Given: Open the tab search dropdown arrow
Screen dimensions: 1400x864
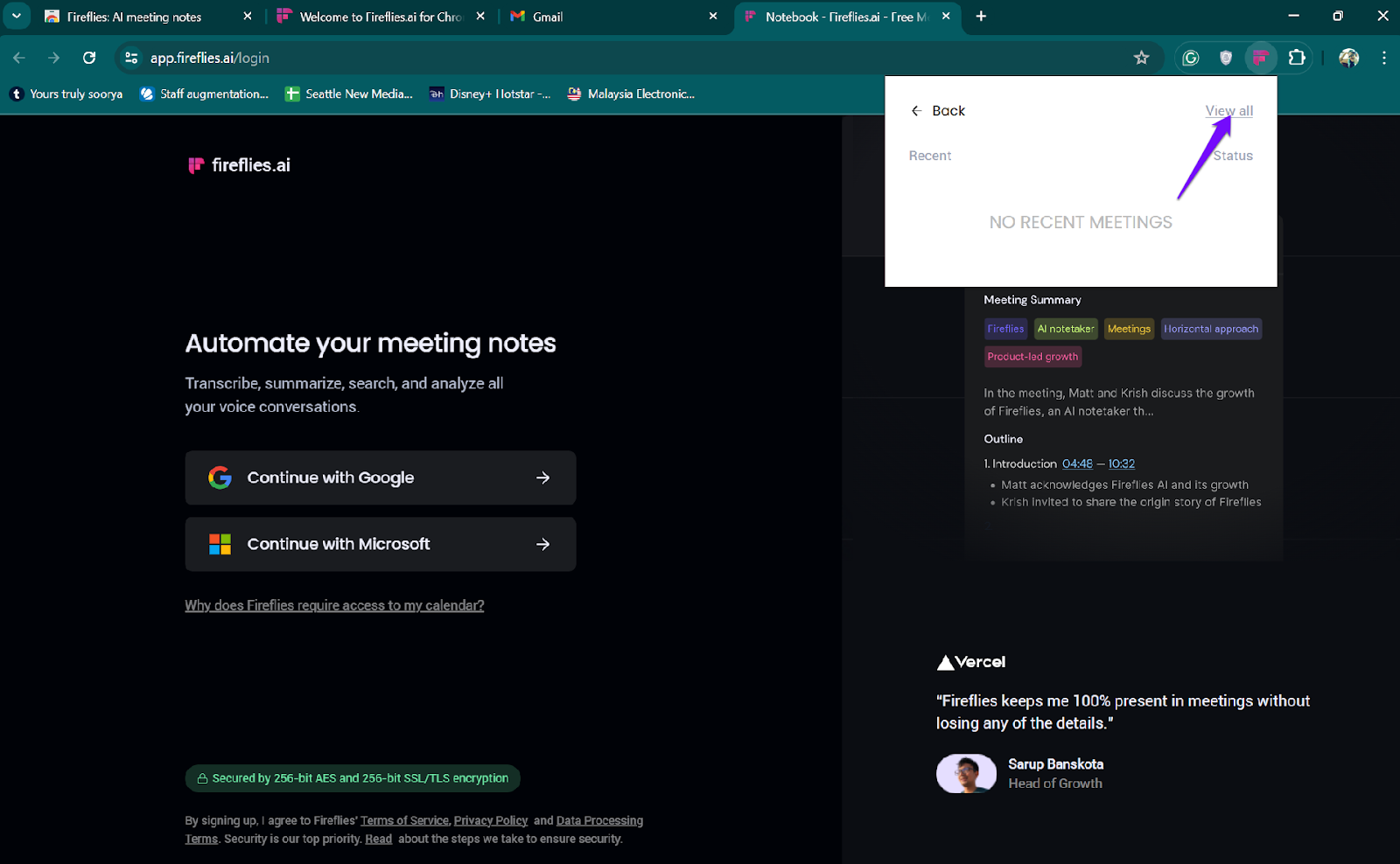Looking at the screenshot, I should point(16,16).
